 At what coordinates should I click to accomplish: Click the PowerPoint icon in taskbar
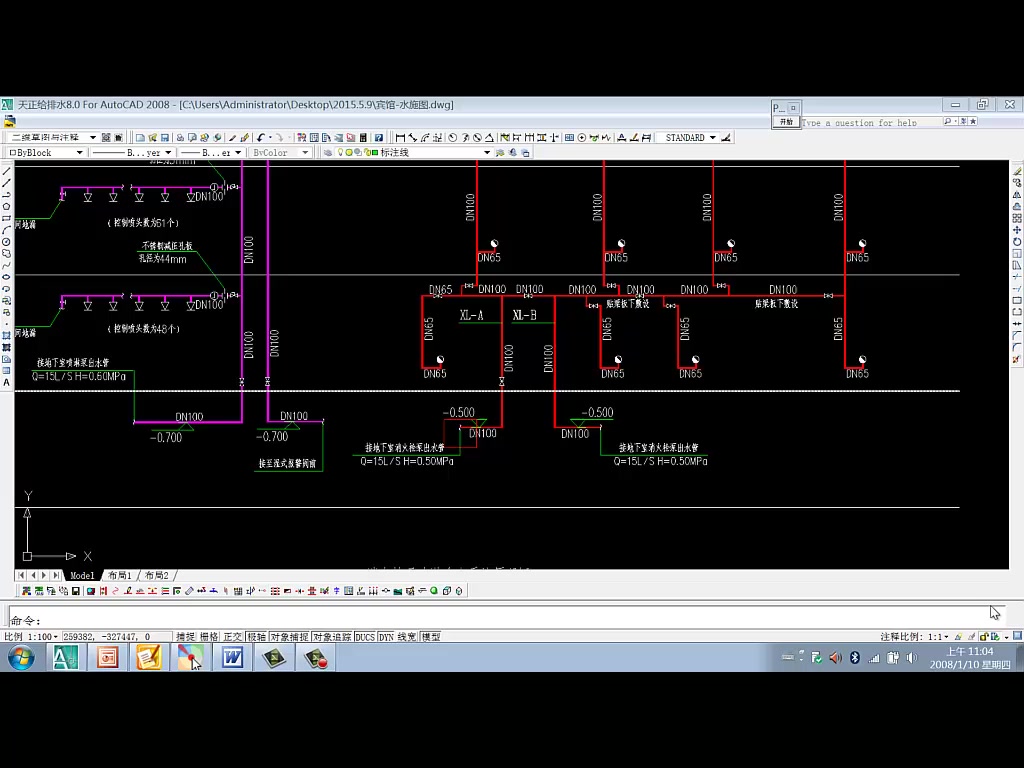click(108, 657)
